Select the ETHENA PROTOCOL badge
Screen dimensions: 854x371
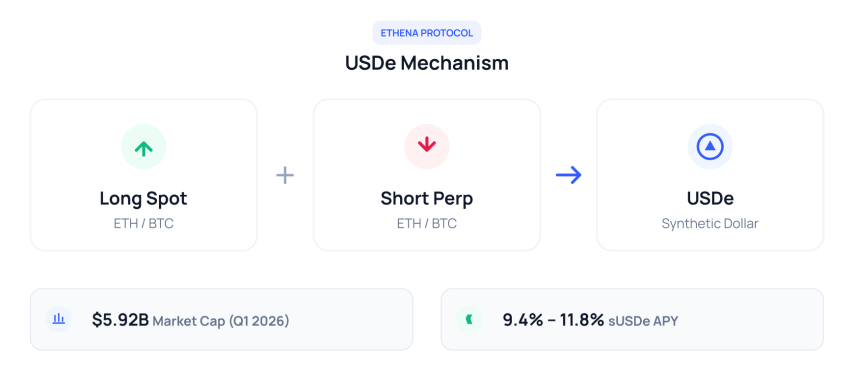point(426,33)
